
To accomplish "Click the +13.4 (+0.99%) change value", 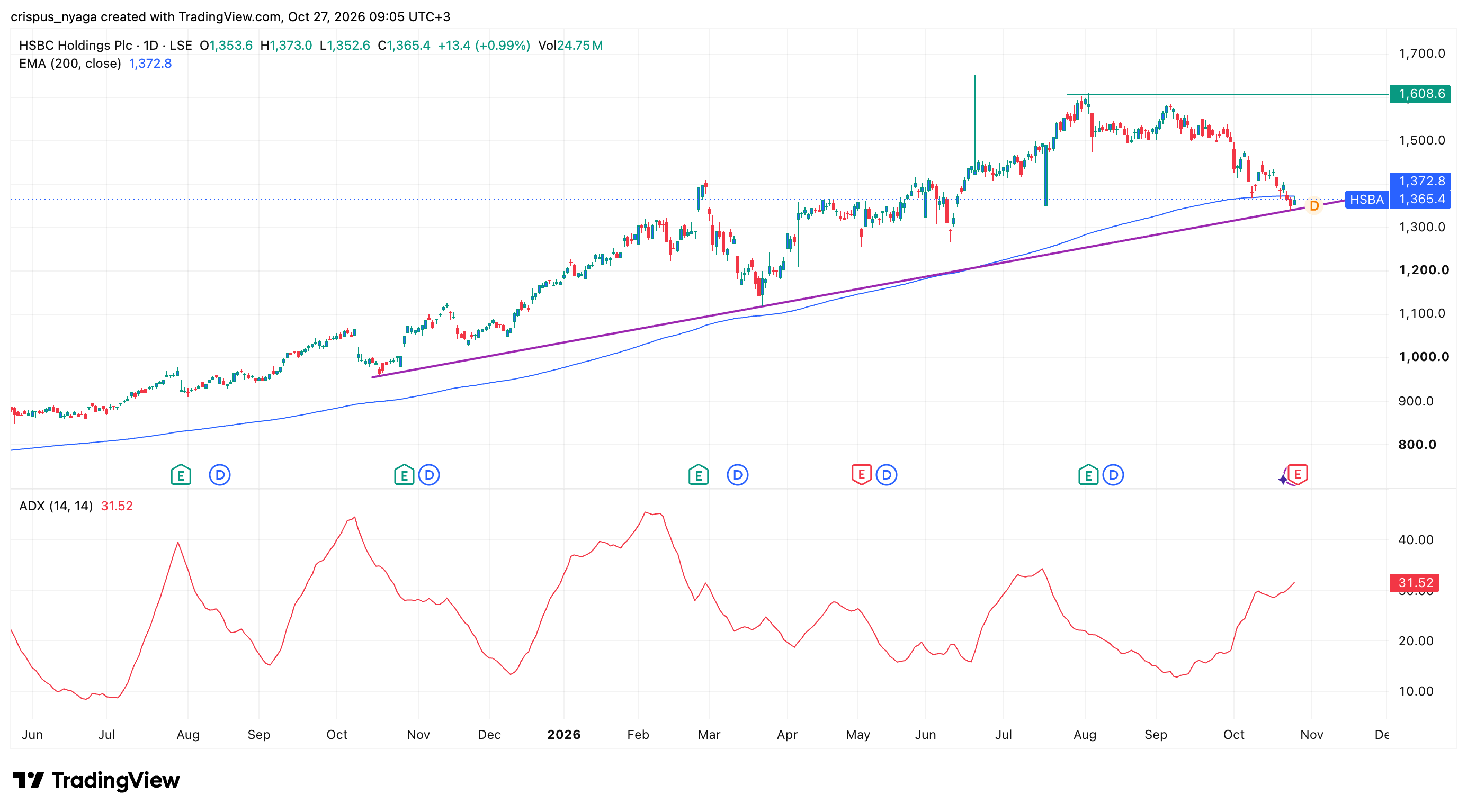I will (x=484, y=46).
